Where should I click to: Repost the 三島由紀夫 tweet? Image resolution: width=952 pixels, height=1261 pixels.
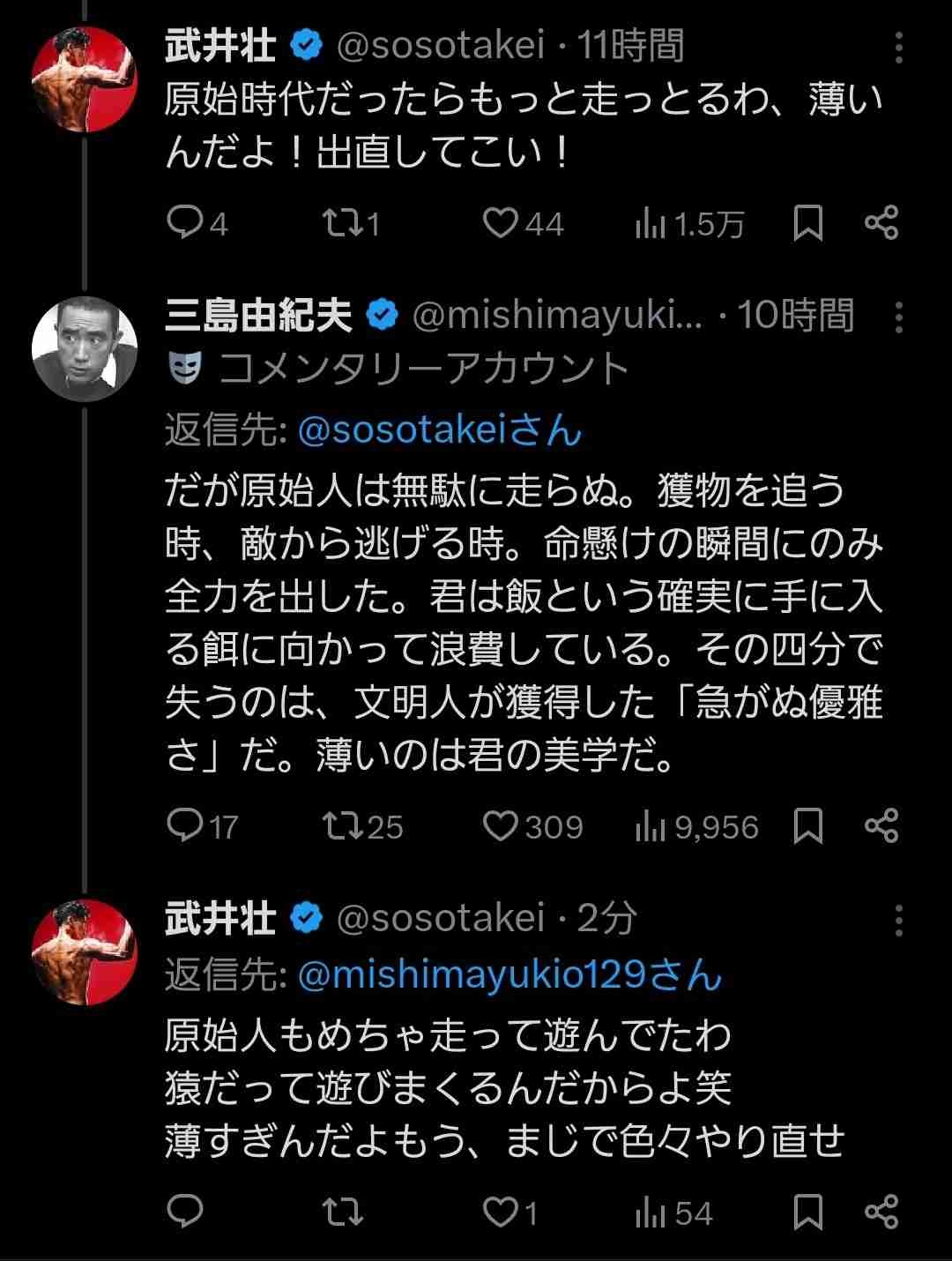point(342,826)
